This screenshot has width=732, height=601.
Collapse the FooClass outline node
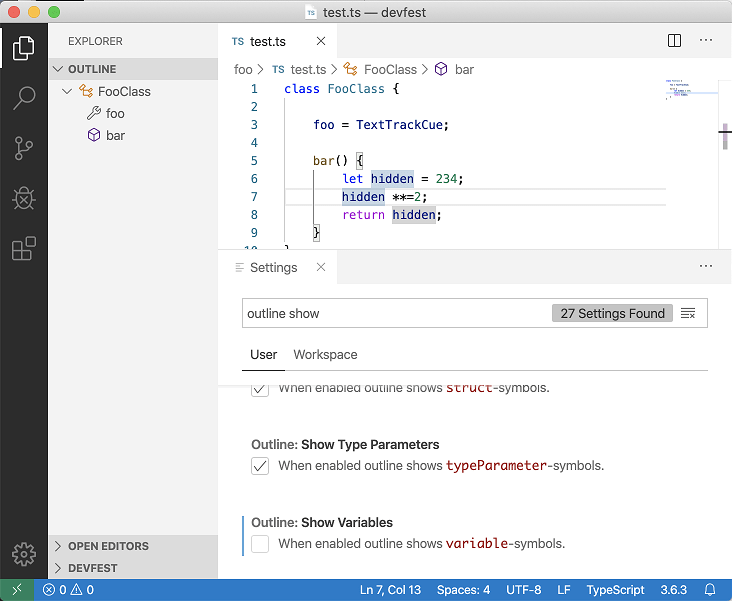[67, 91]
